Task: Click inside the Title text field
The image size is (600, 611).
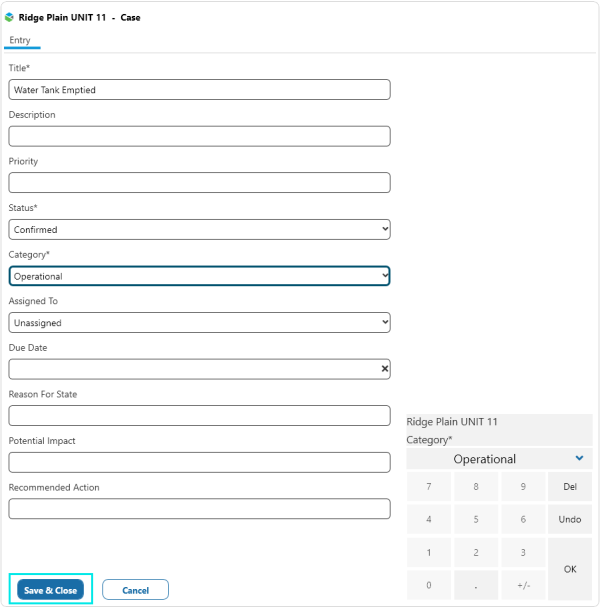Action: (199, 90)
